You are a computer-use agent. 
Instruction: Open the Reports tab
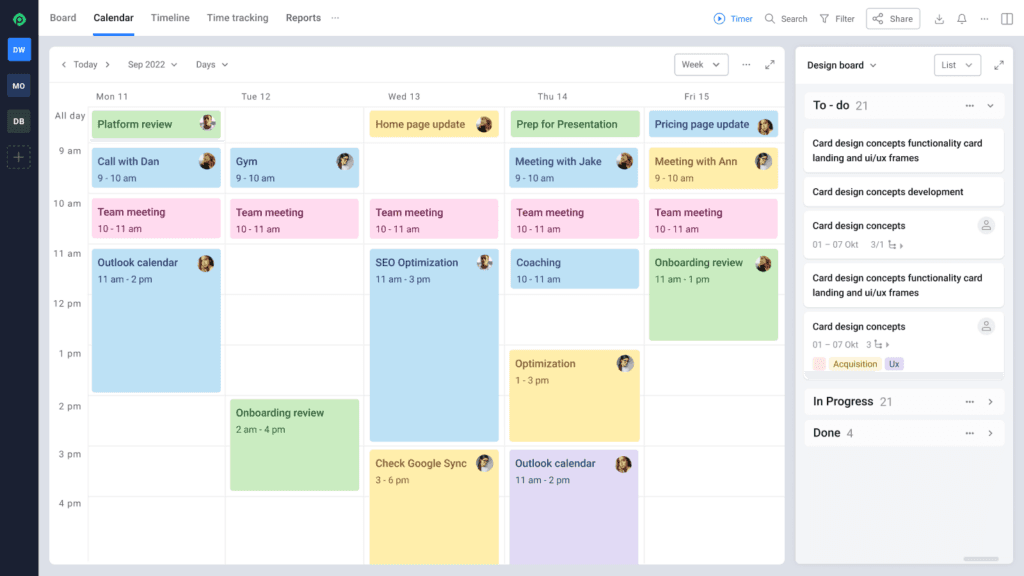[x=302, y=17]
